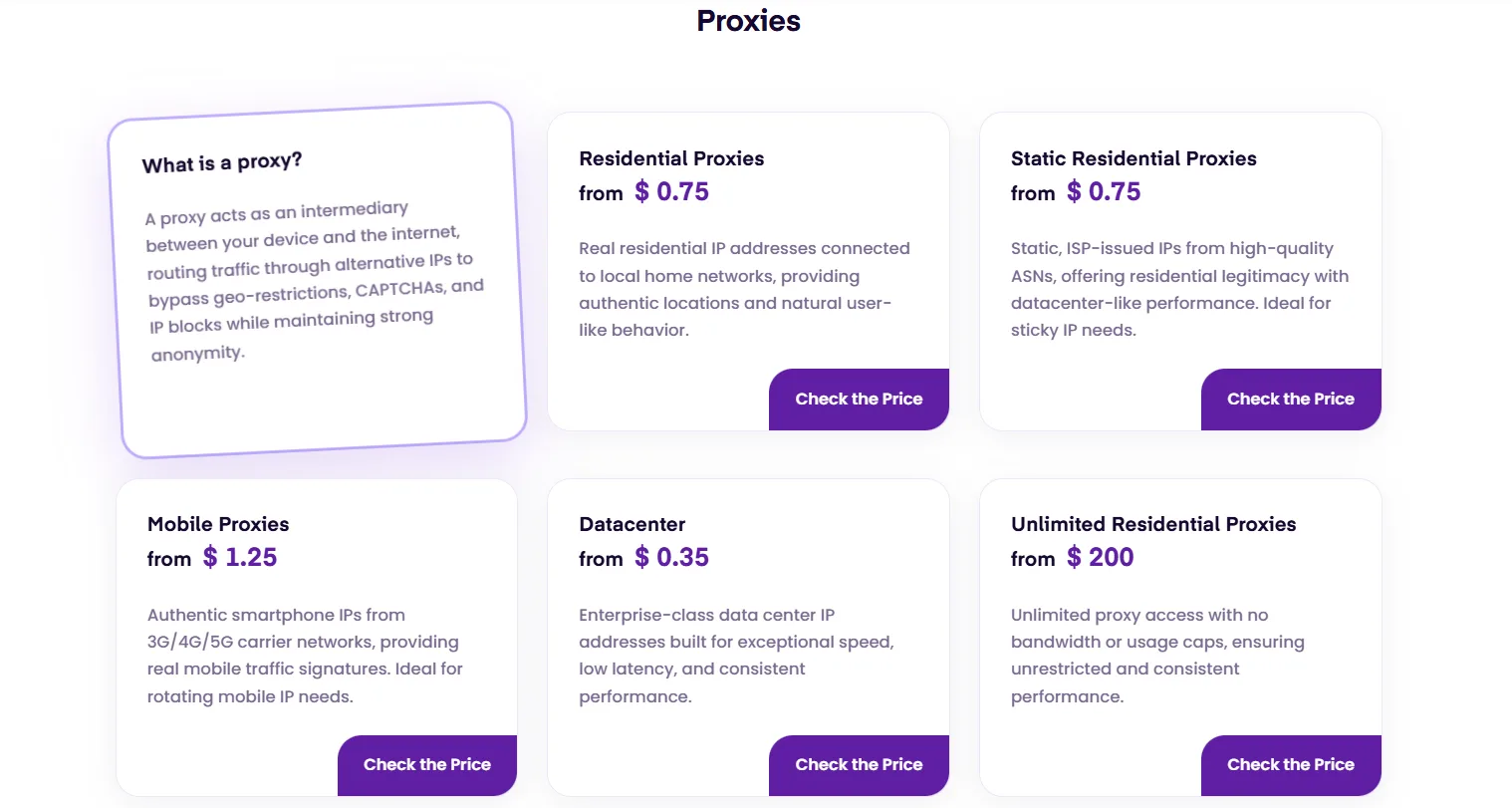This screenshot has width=1512, height=808.
Task: Click the Datacenter title
Action: click(631, 524)
